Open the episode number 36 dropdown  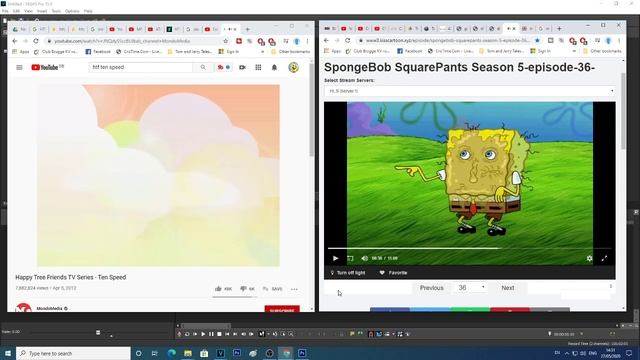[x=471, y=288]
